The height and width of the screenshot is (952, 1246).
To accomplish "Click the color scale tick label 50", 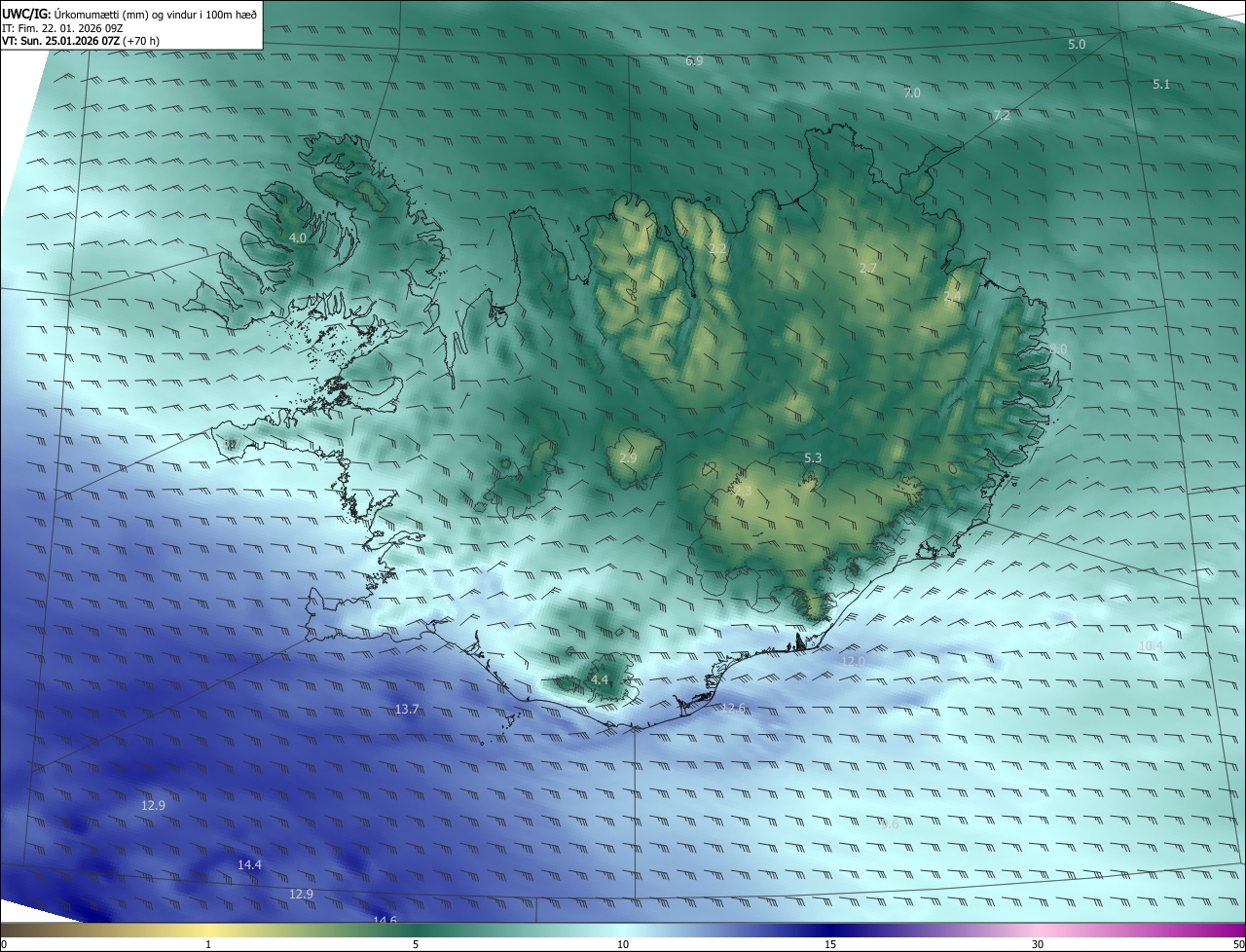I will tap(1238, 944).
